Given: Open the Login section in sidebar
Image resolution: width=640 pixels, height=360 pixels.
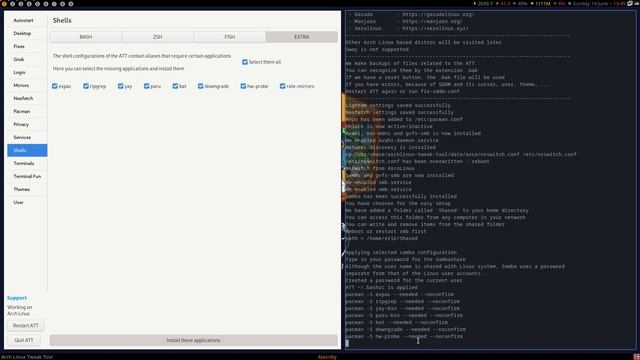Looking at the screenshot, I should [27, 73].
